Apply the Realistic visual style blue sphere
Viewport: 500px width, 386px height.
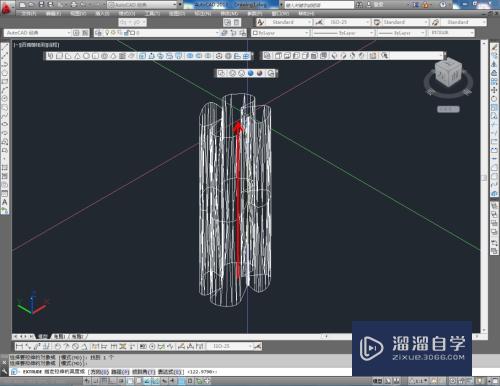pos(251,73)
